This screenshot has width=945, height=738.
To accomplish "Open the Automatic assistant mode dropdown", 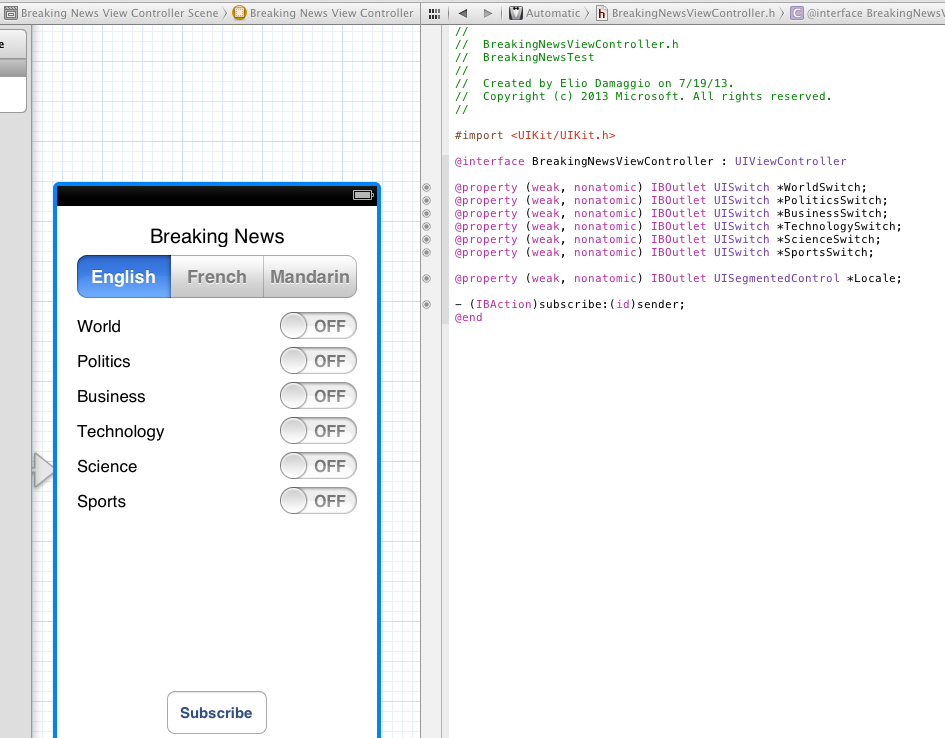I will (x=545, y=13).
